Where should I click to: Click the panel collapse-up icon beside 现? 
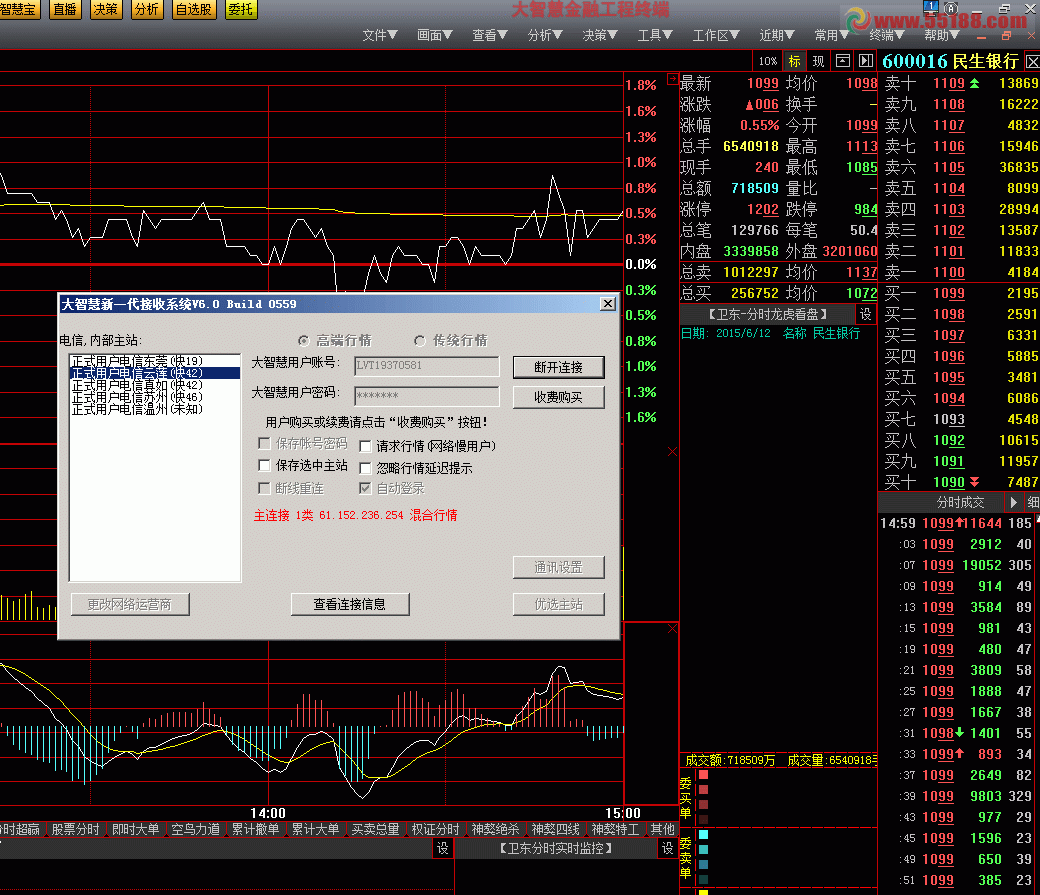click(842, 61)
